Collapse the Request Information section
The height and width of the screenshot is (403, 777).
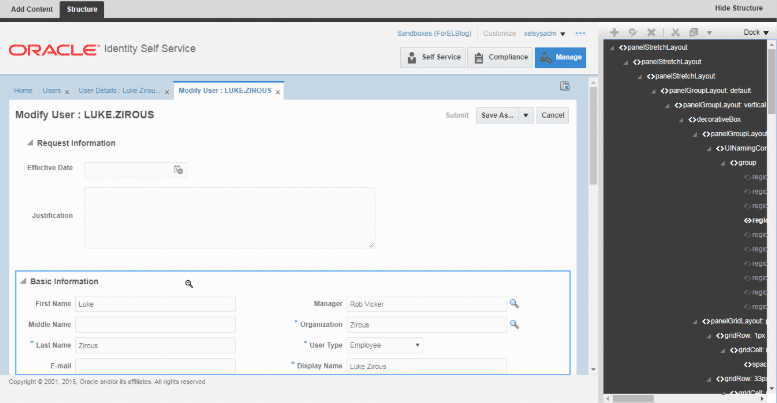30,143
